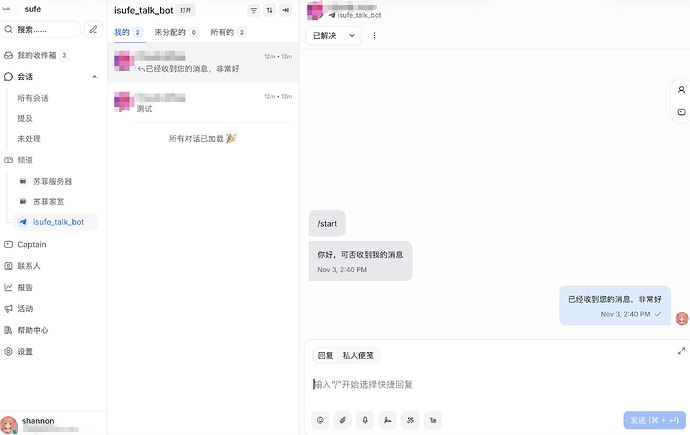Start audio recording with microphone icon
The width and height of the screenshot is (690, 435).
click(x=365, y=420)
